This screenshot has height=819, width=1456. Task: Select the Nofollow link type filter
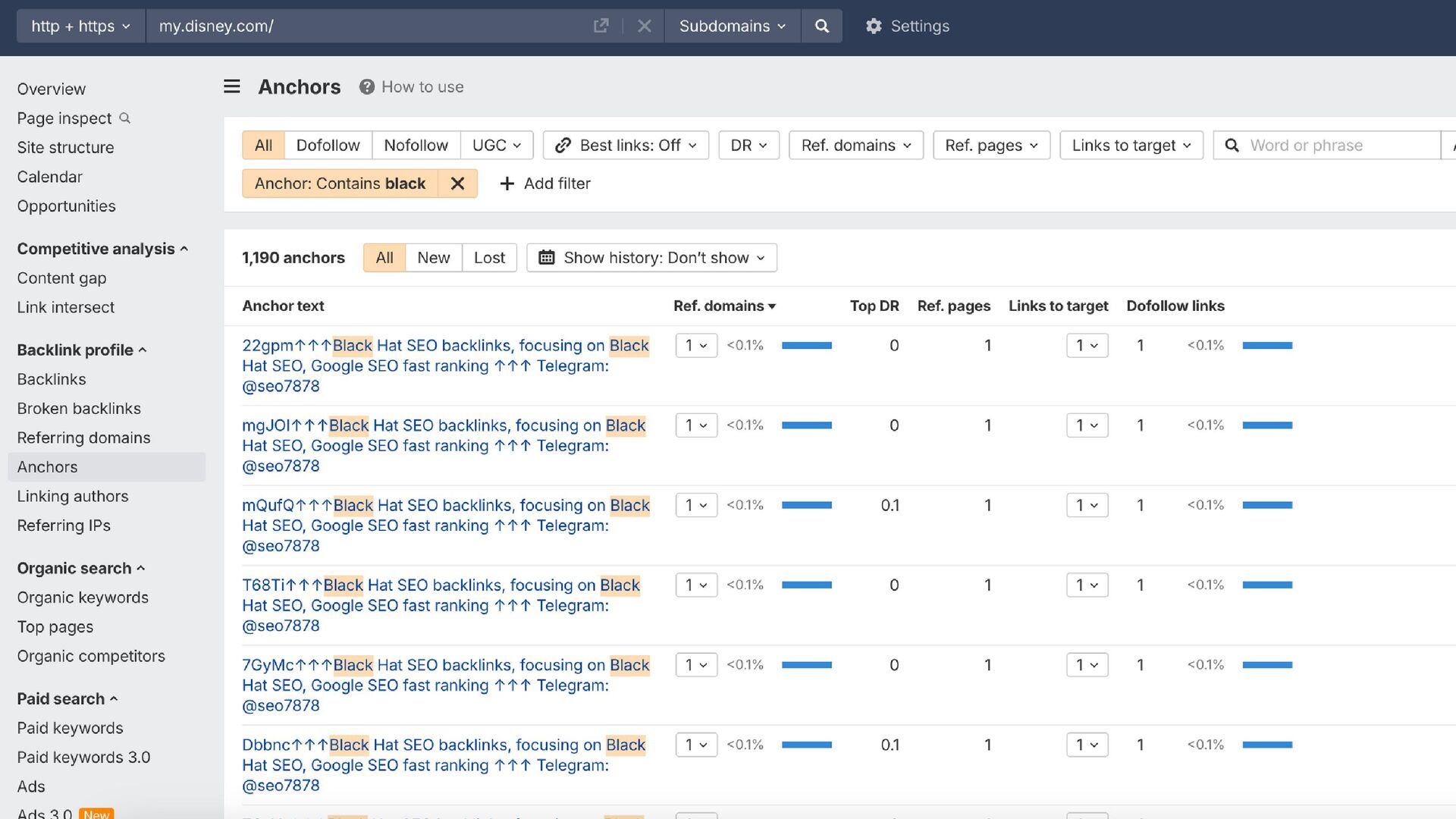416,145
